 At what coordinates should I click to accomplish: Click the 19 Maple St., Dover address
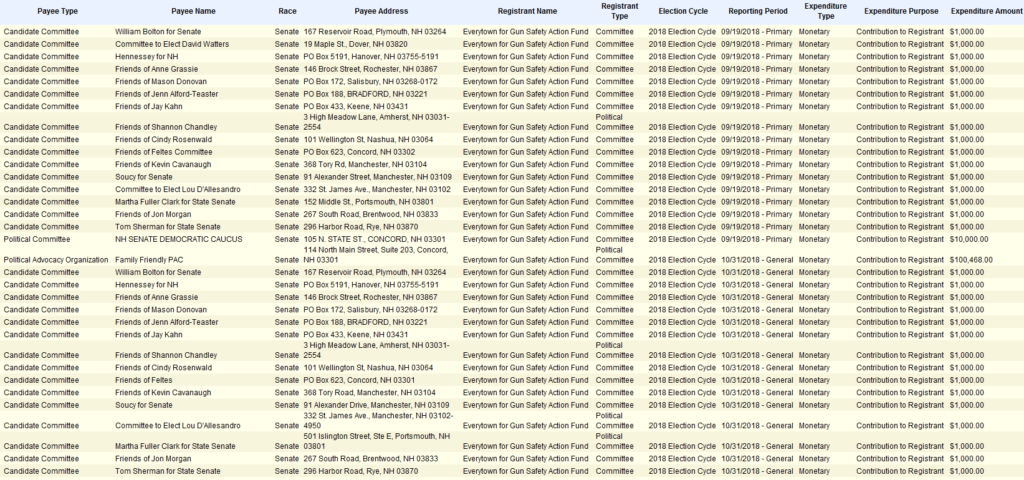tap(360, 44)
